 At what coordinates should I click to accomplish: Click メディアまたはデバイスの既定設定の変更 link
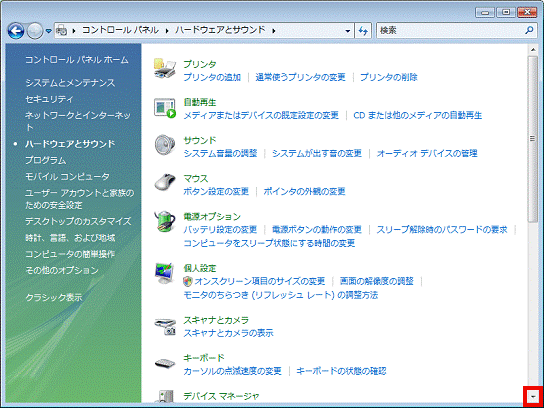[x=261, y=115]
